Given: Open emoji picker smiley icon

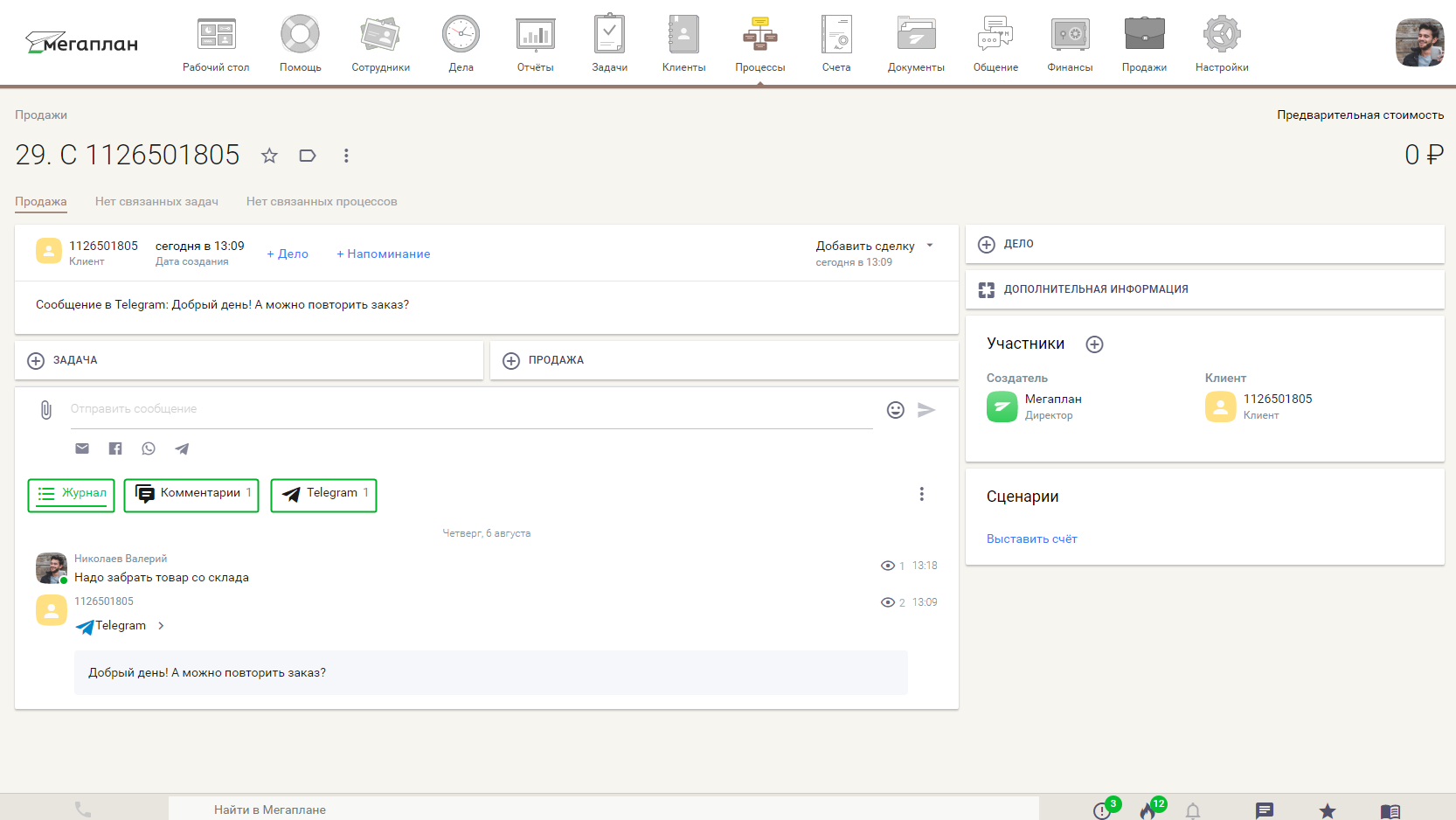Looking at the screenshot, I should point(896,410).
